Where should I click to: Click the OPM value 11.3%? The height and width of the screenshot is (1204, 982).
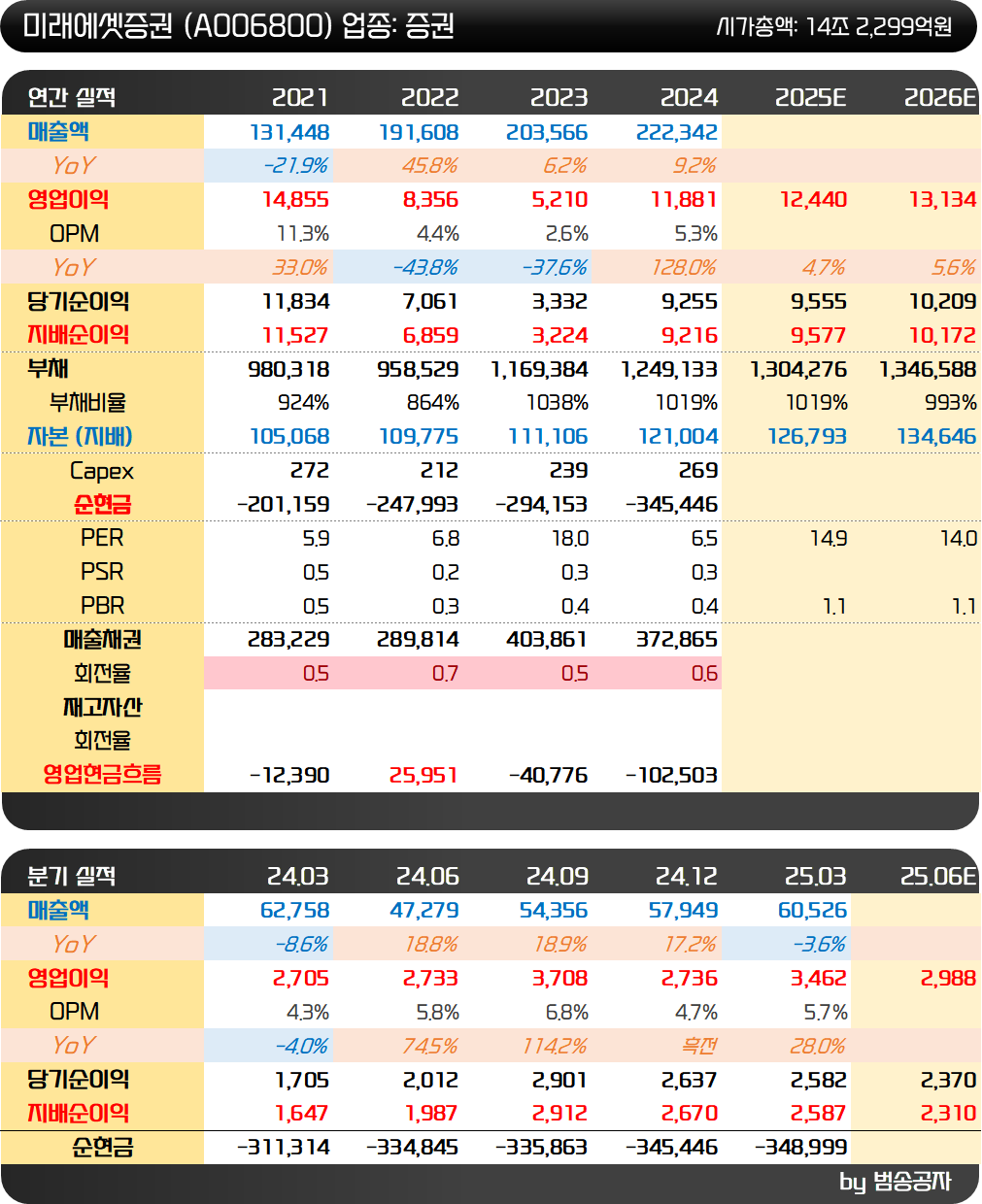[x=303, y=234]
